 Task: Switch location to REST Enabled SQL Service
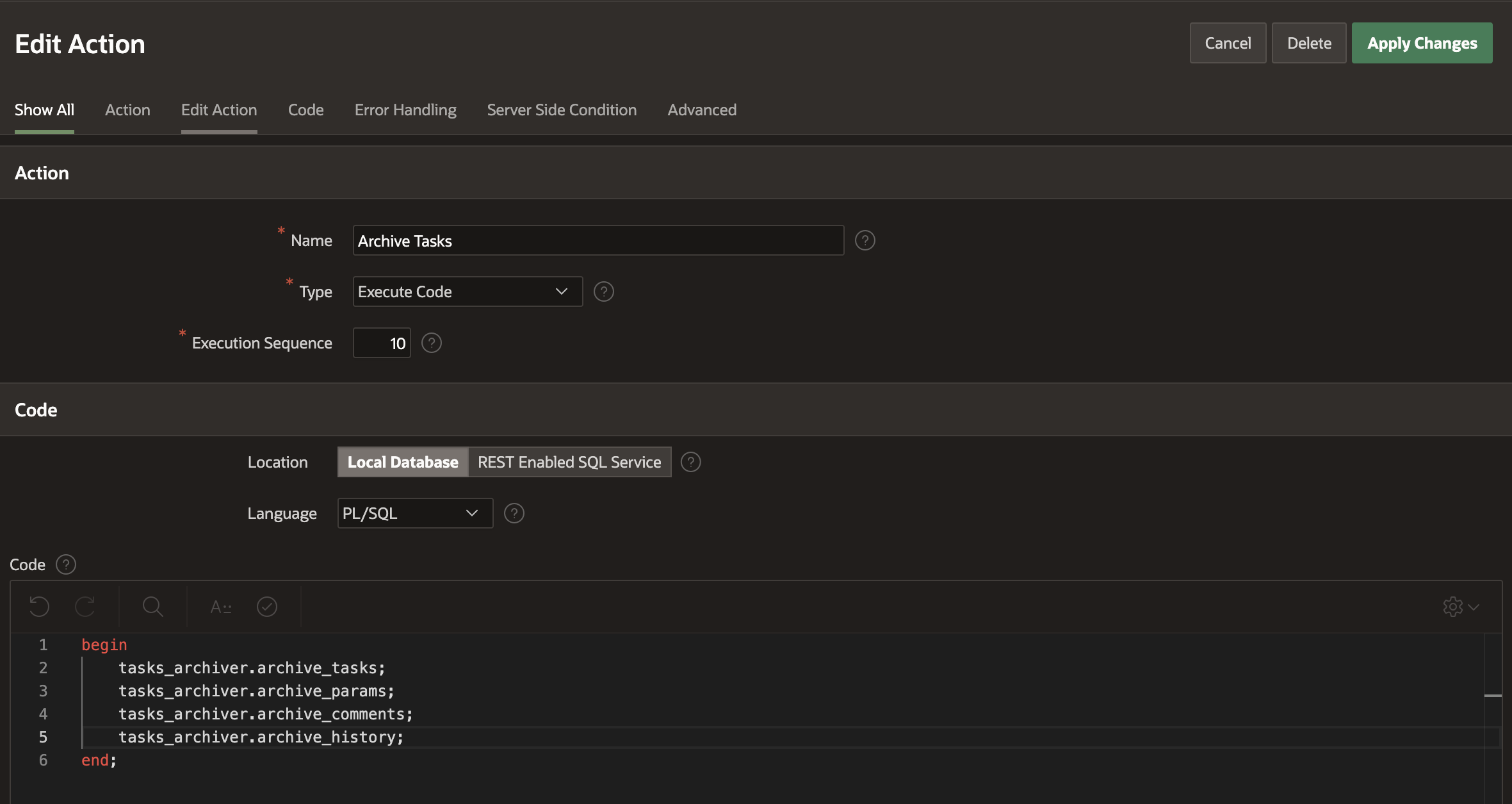click(x=569, y=462)
